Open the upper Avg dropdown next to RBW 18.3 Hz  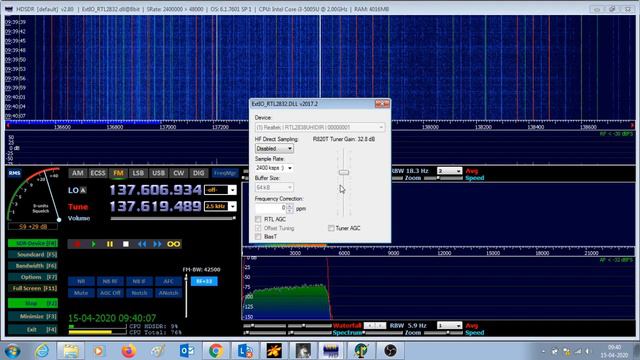click(x=449, y=171)
